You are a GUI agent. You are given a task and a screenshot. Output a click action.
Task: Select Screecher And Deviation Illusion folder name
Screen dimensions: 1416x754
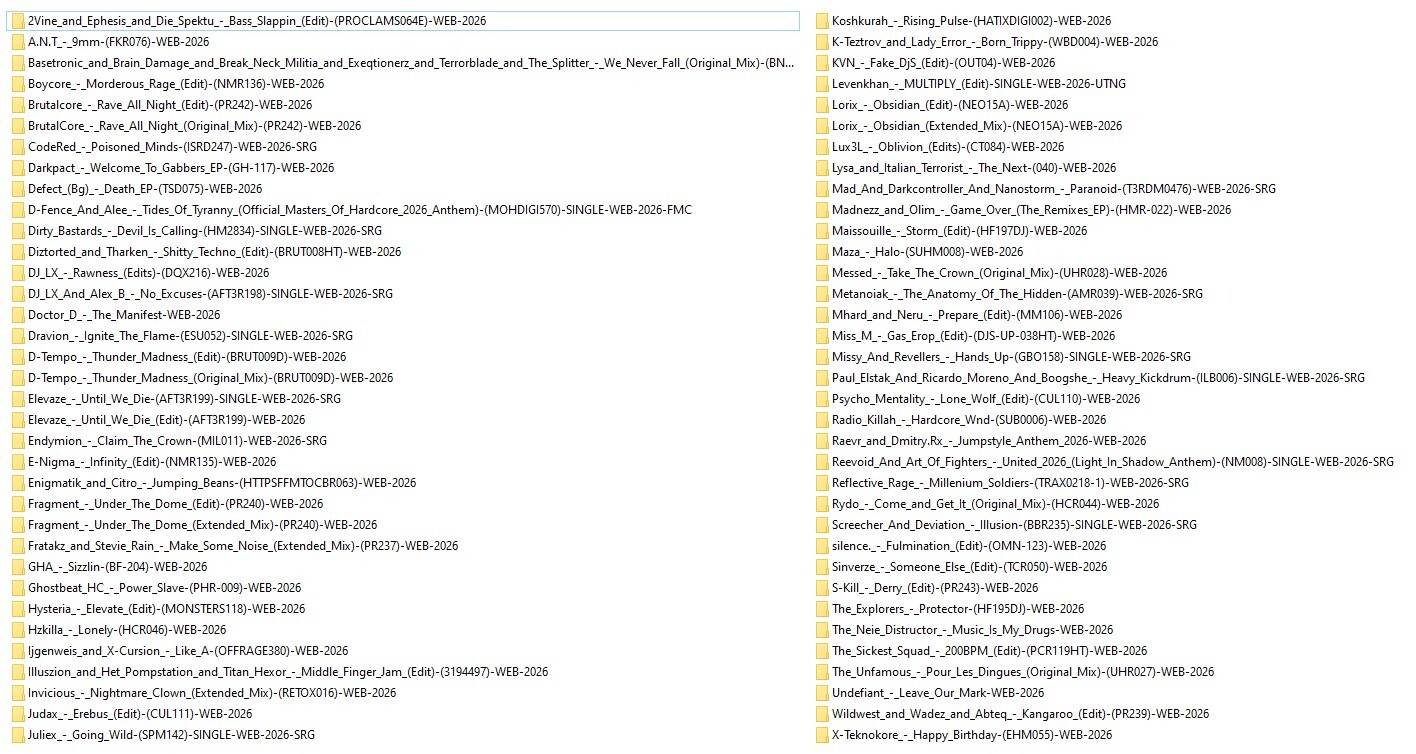point(1015,525)
